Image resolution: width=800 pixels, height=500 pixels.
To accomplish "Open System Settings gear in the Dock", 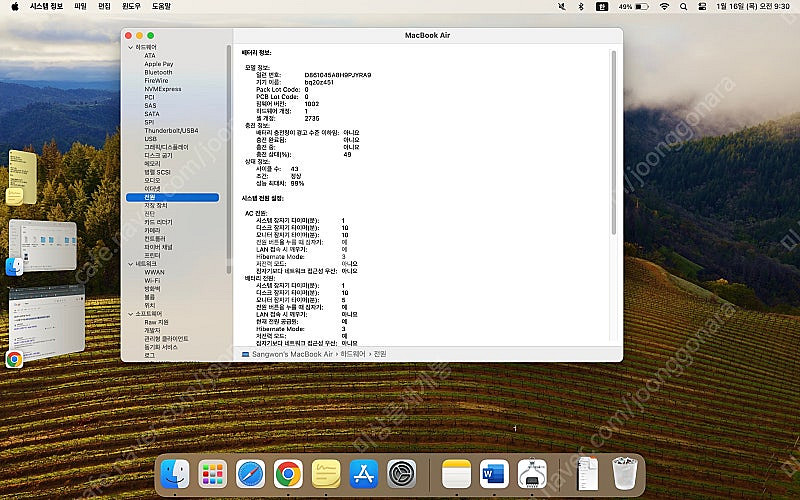I will click(402, 474).
